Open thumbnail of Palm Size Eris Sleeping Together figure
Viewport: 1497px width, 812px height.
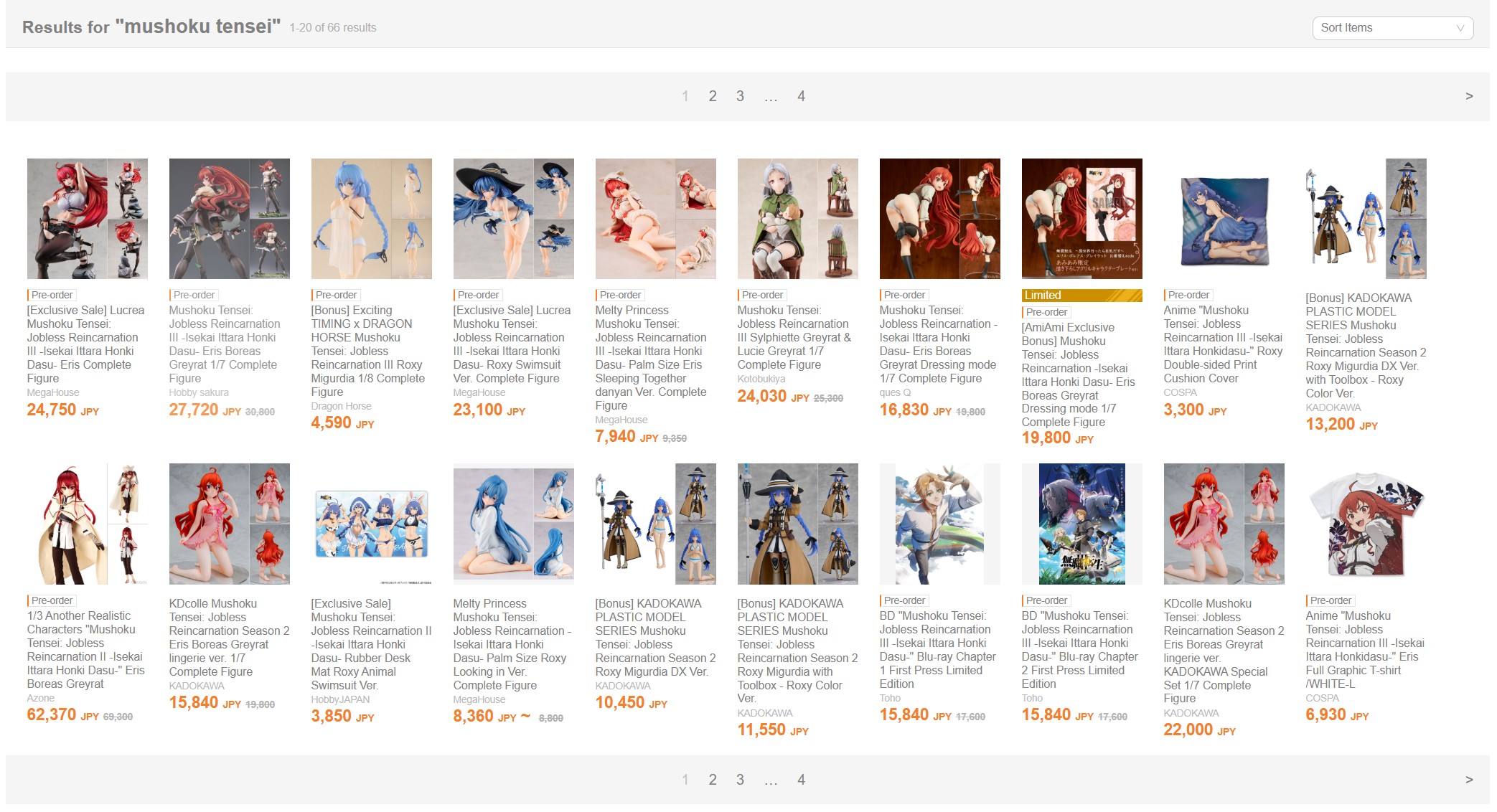click(x=656, y=219)
